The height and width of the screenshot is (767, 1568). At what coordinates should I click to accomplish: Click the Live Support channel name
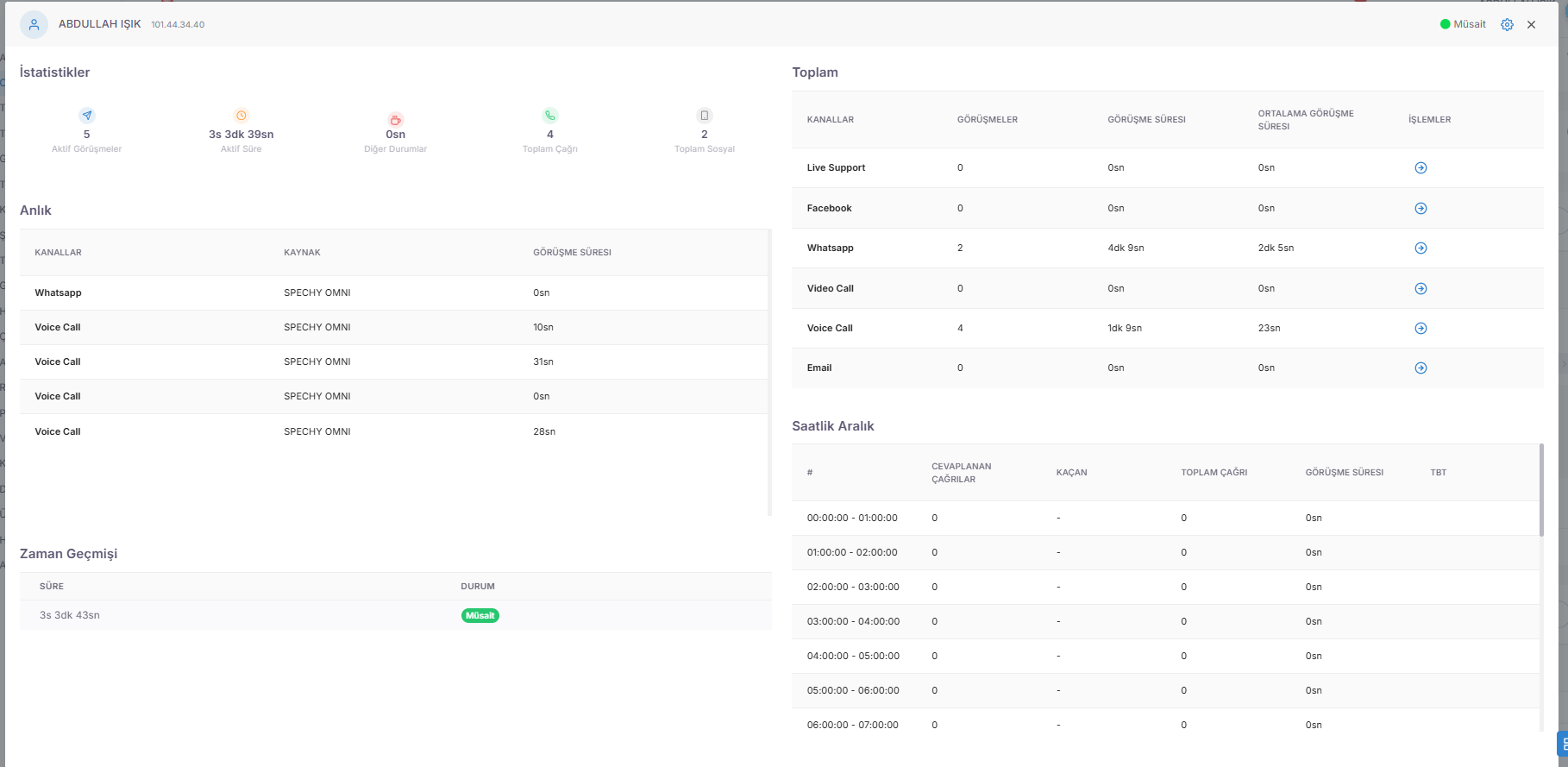[x=836, y=167]
